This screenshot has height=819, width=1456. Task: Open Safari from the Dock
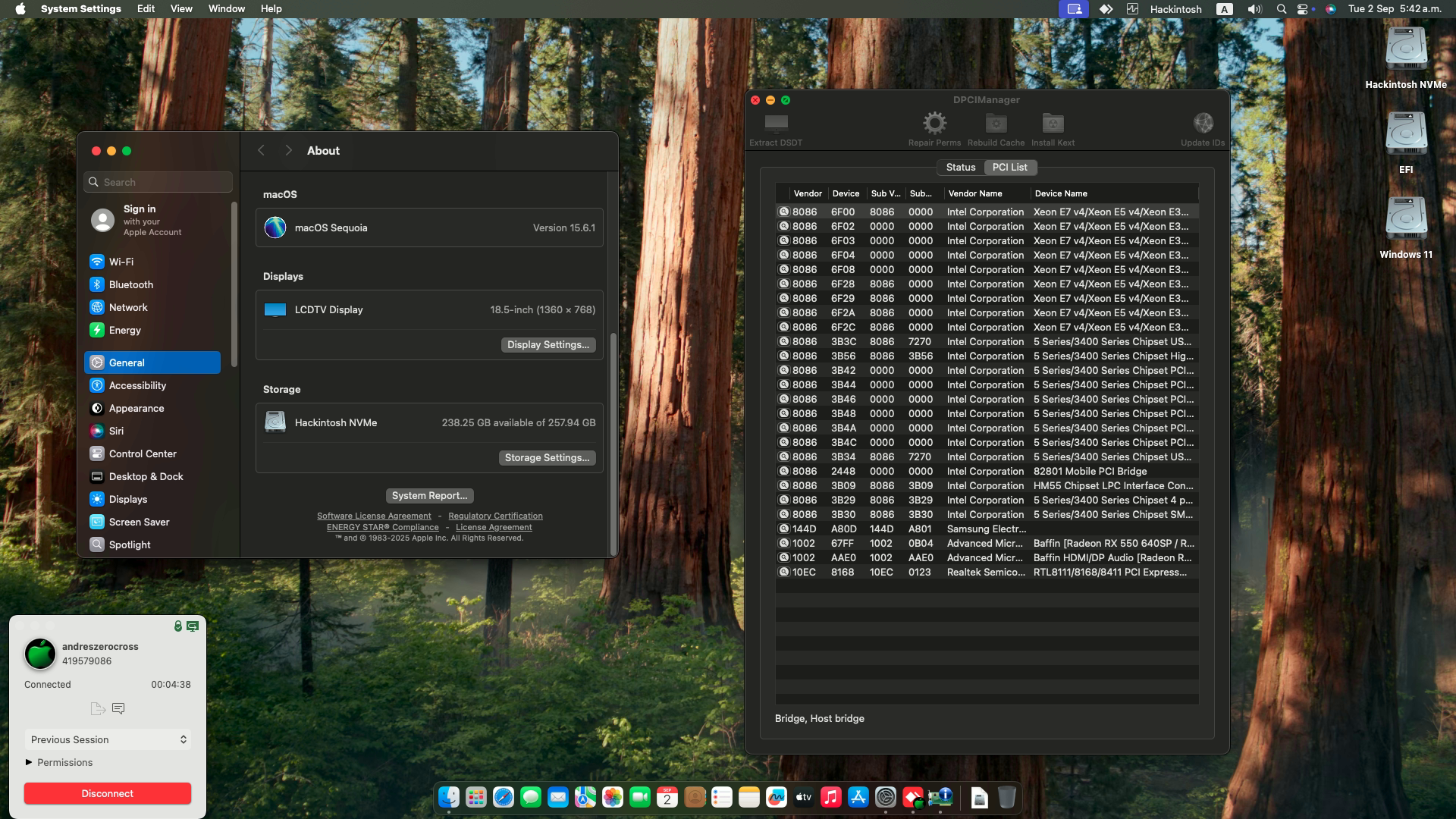click(x=502, y=797)
